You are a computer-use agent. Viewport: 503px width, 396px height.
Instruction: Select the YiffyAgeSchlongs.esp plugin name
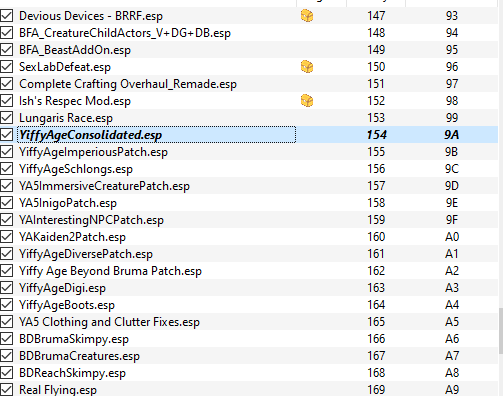[x=76, y=169]
